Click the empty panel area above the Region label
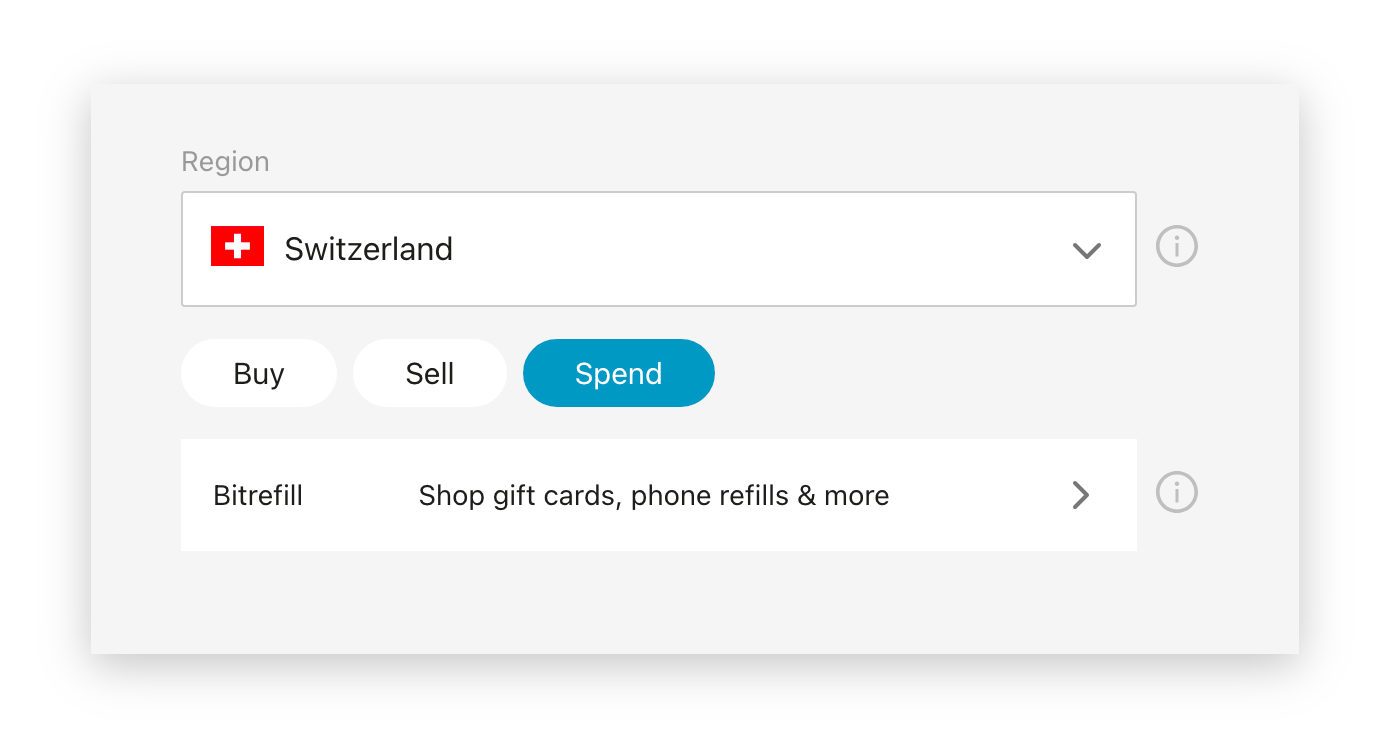 coord(658,115)
